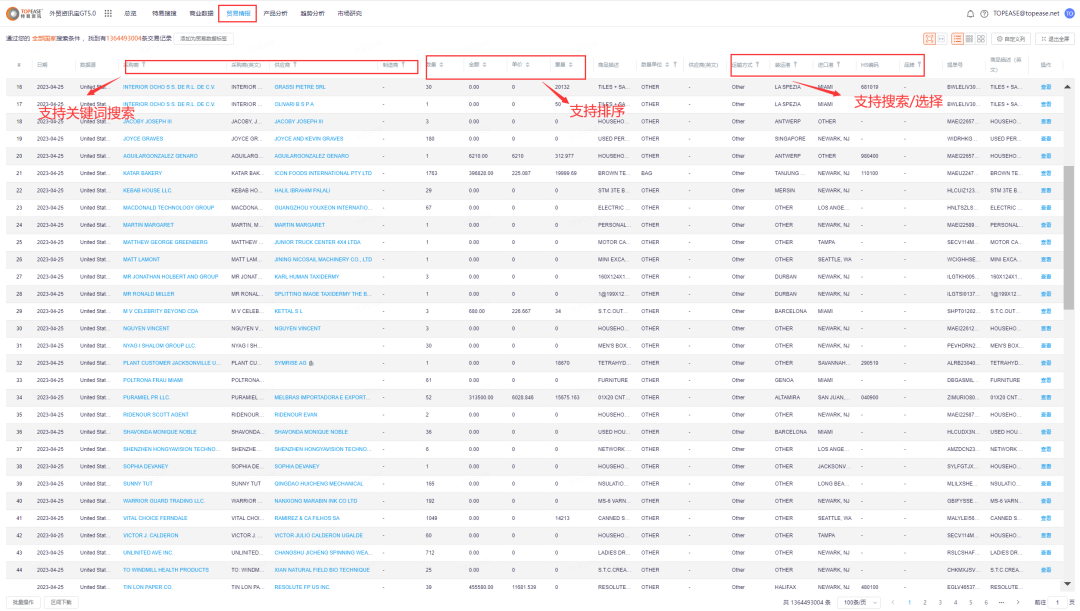Open buyer link TIN LON PAPER CO.
Screen dimensions: 1080x611
(147, 587)
